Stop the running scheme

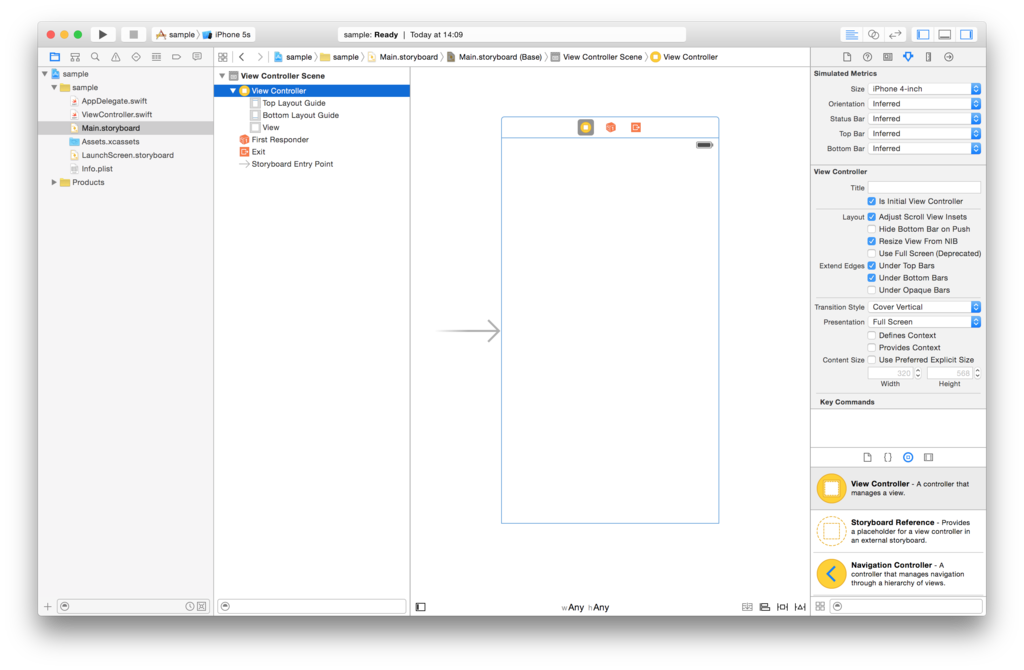[133, 34]
